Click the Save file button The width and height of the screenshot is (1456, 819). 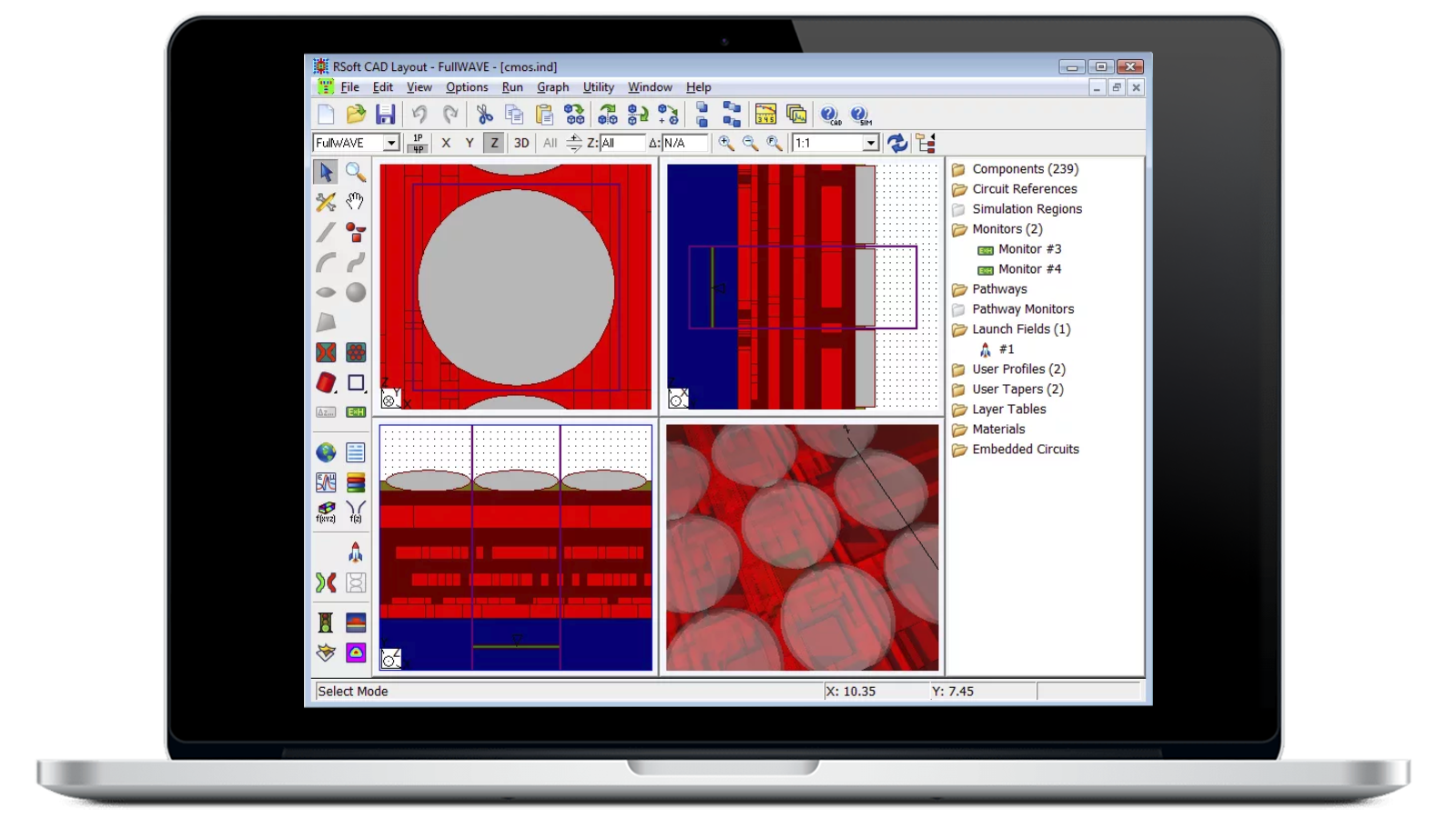(384, 113)
